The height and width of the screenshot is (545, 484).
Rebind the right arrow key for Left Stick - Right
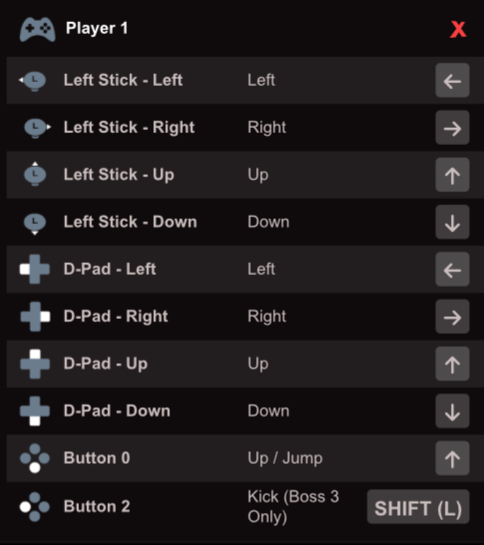452,128
